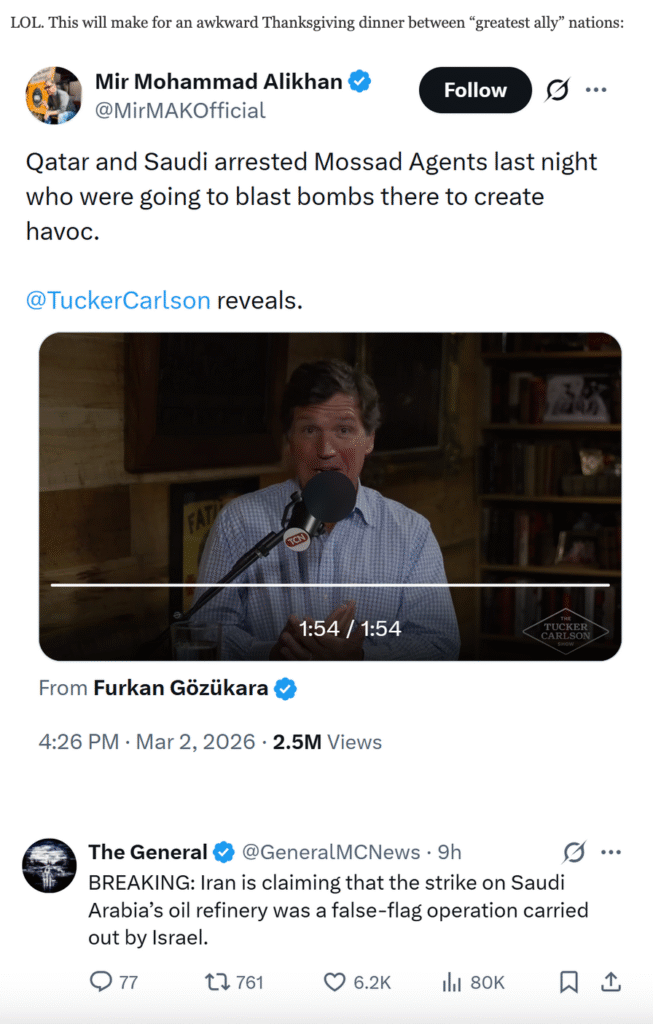Screen dimensions: 653x1024
Task: Open The General's display name link
Action: [x=148, y=852]
